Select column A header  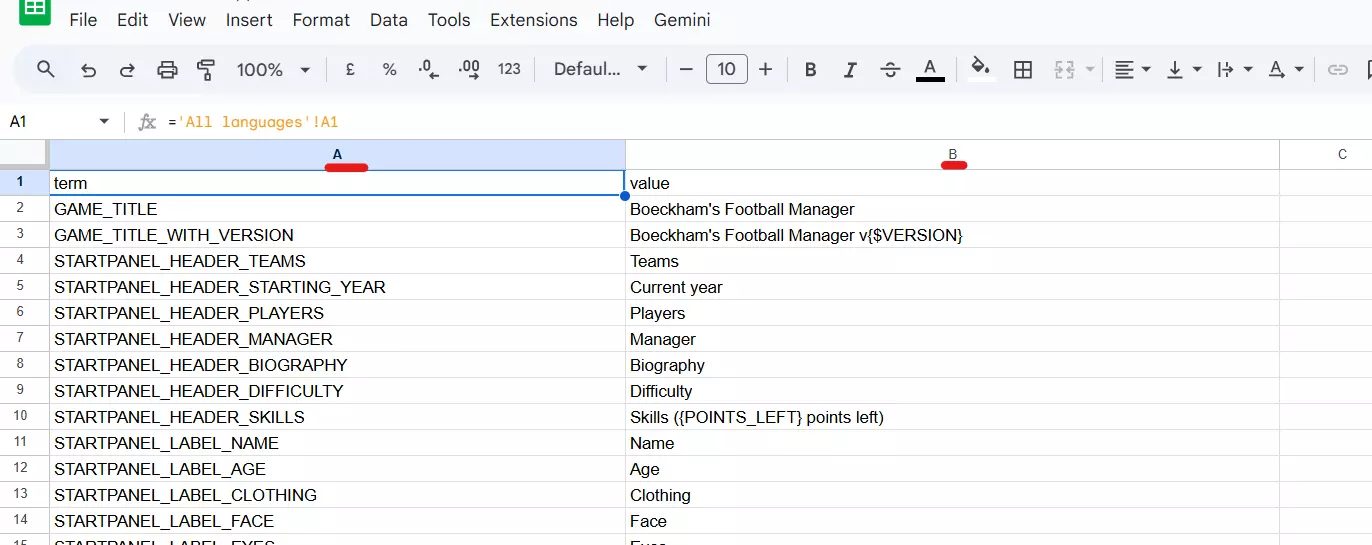click(337, 154)
